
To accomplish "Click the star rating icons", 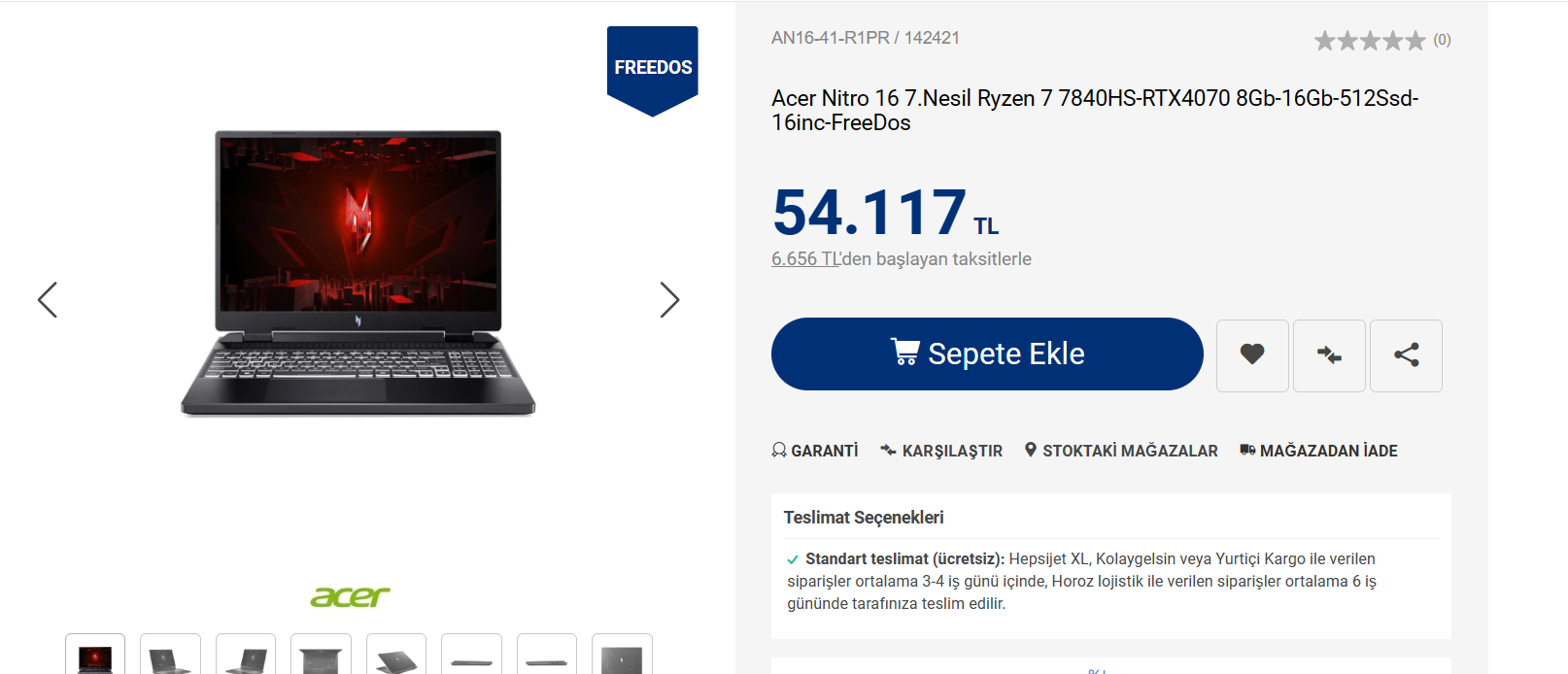I will click(x=1370, y=40).
